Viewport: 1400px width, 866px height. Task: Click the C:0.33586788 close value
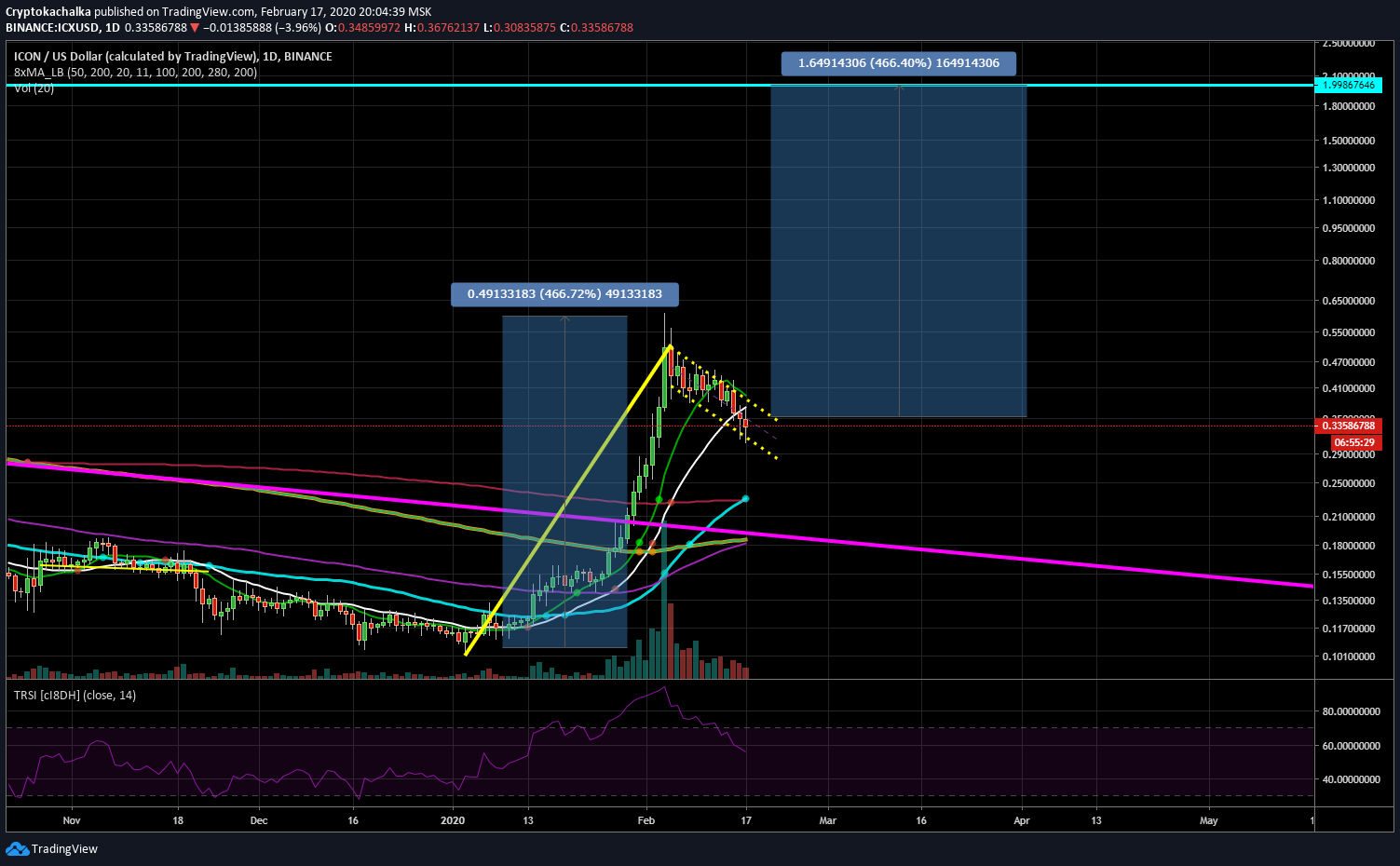pos(596,28)
